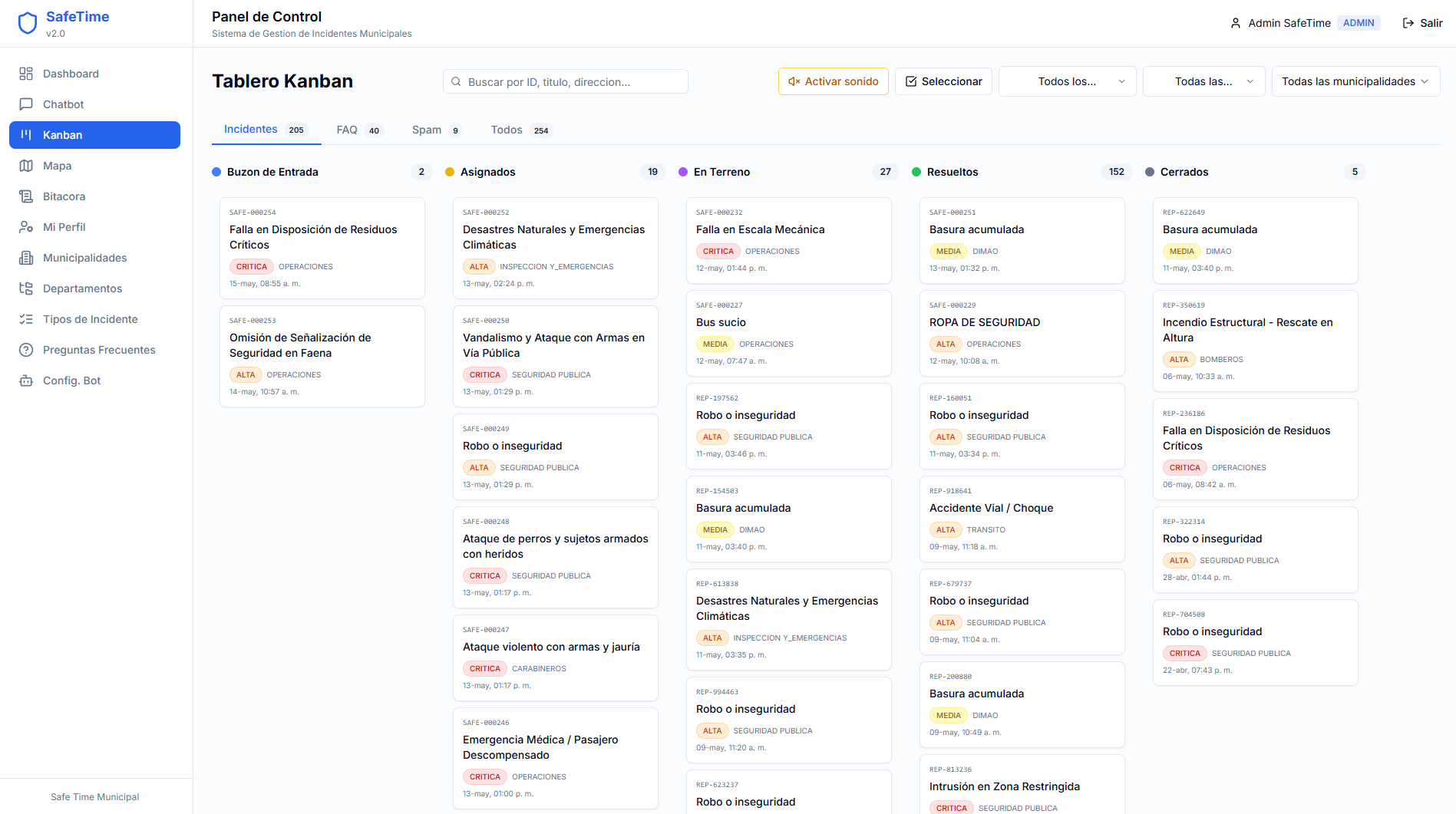
Task: Click the count badge 152 next to Resueltos
Action: 1117,172
